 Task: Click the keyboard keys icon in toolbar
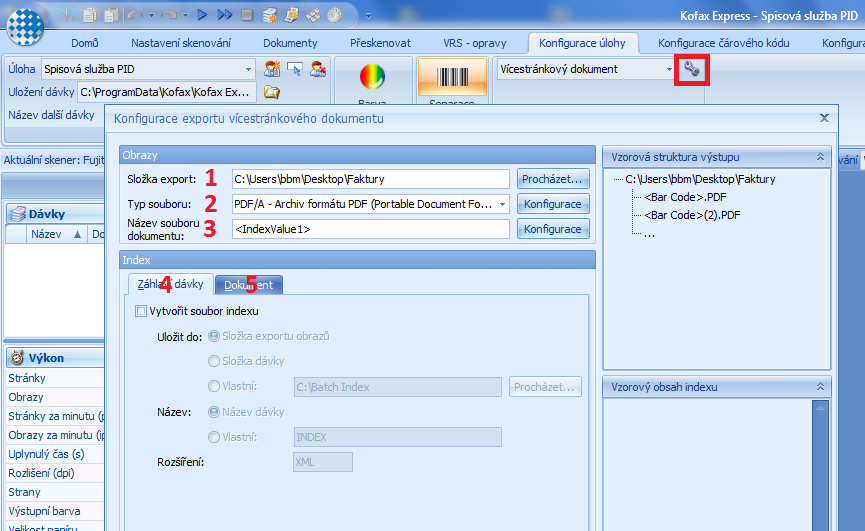coord(313,15)
